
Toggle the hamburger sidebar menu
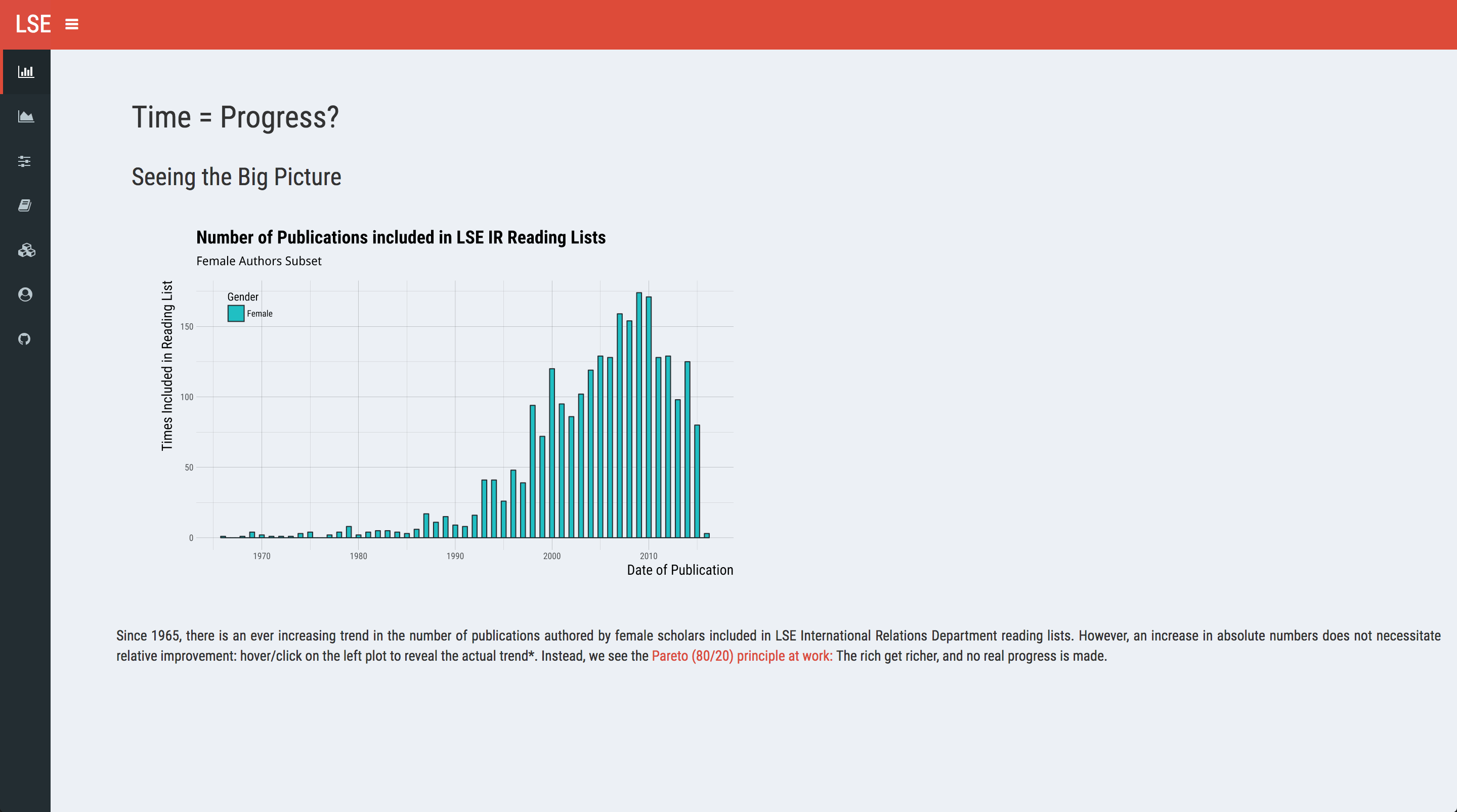click(72, 24)
